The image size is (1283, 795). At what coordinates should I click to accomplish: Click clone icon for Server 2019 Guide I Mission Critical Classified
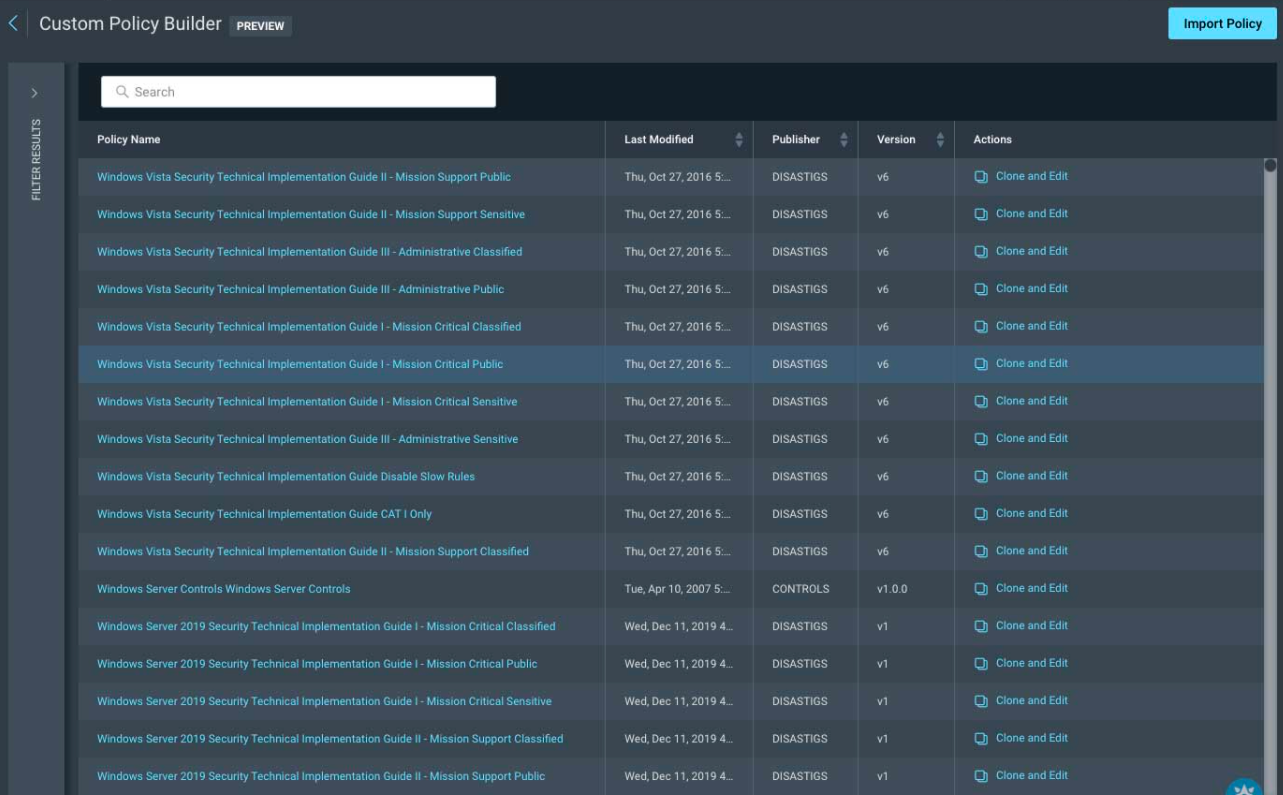981,627
